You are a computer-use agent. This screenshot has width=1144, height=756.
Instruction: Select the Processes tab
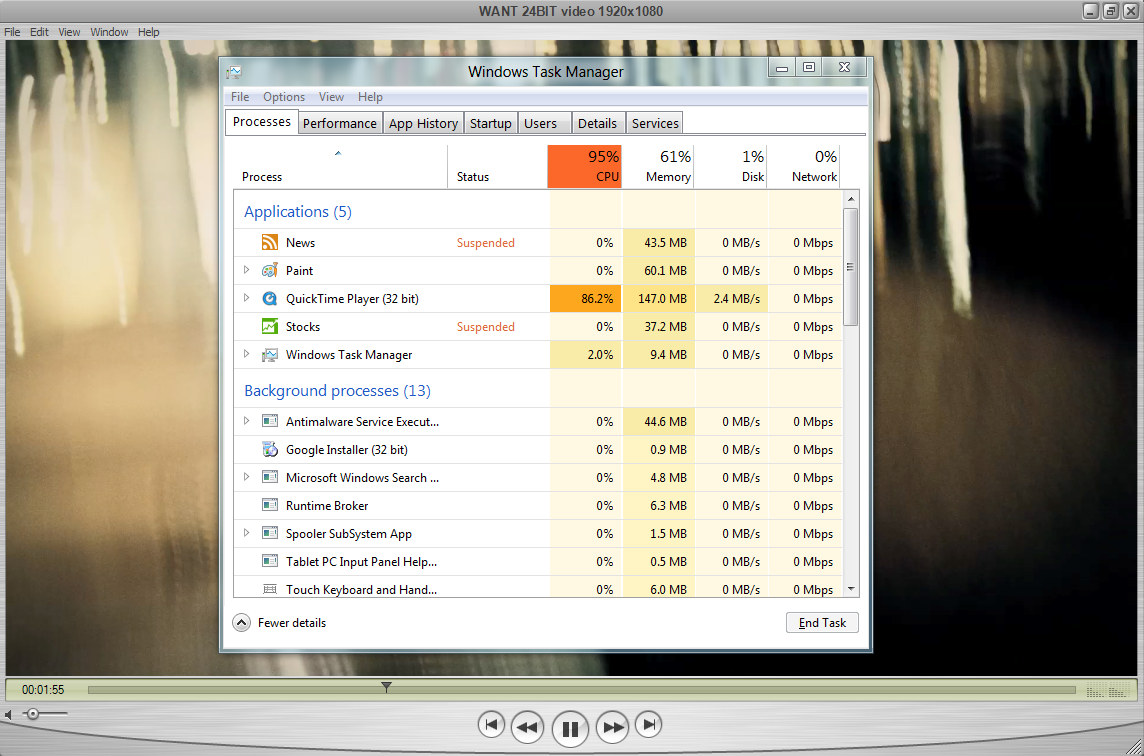click(x=262, y=122)
